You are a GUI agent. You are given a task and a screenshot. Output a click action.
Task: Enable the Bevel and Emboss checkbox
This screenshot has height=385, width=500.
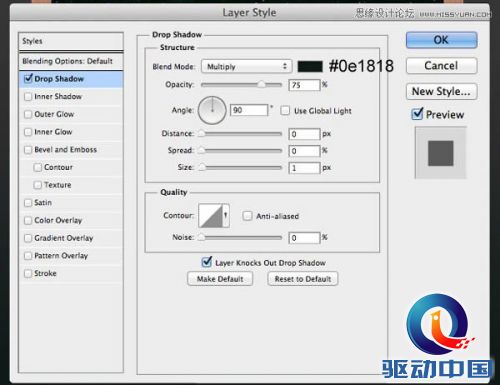28,150
